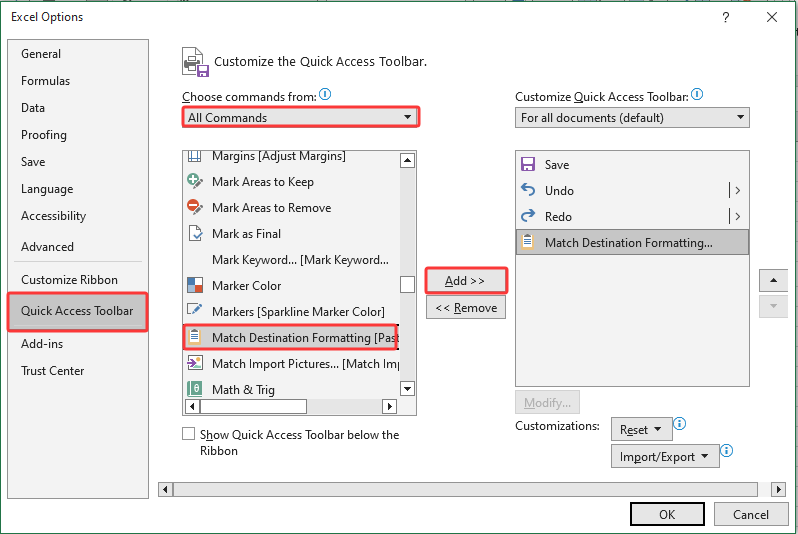Select the Mark as Final icon
Image resolution: width=798 pixels, height=534 pixels.
coord(195,234)
